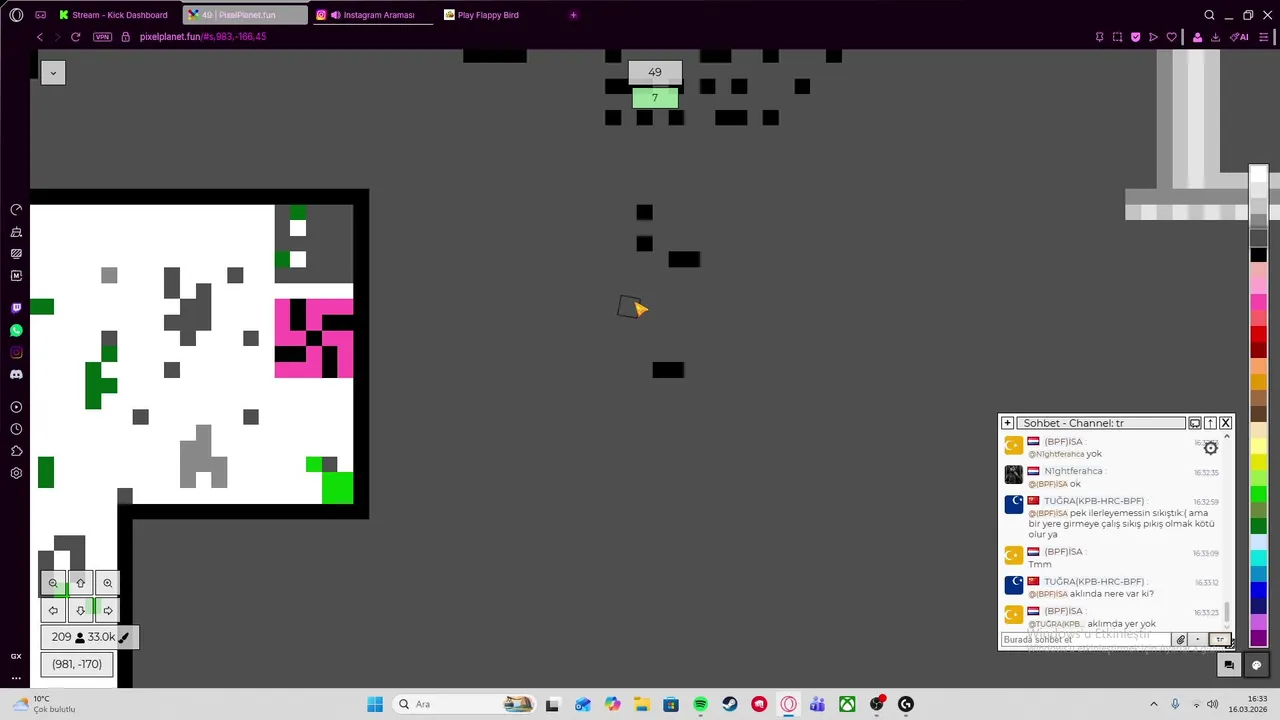Viewport: 1280px width, 720px height.
Task: Open browser history clock icon
Action: [x=16, y=429]
